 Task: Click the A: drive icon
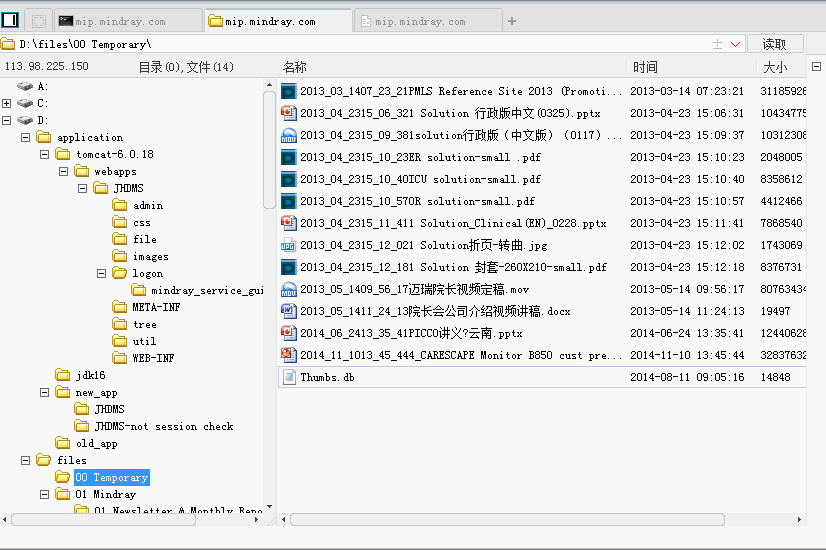coord(25,86)
